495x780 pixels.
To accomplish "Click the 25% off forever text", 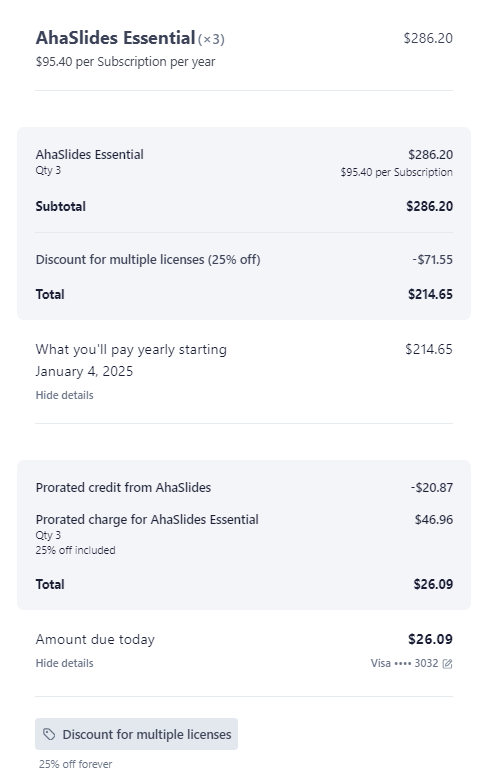I will pyautogui.click(x=75, y=764).
